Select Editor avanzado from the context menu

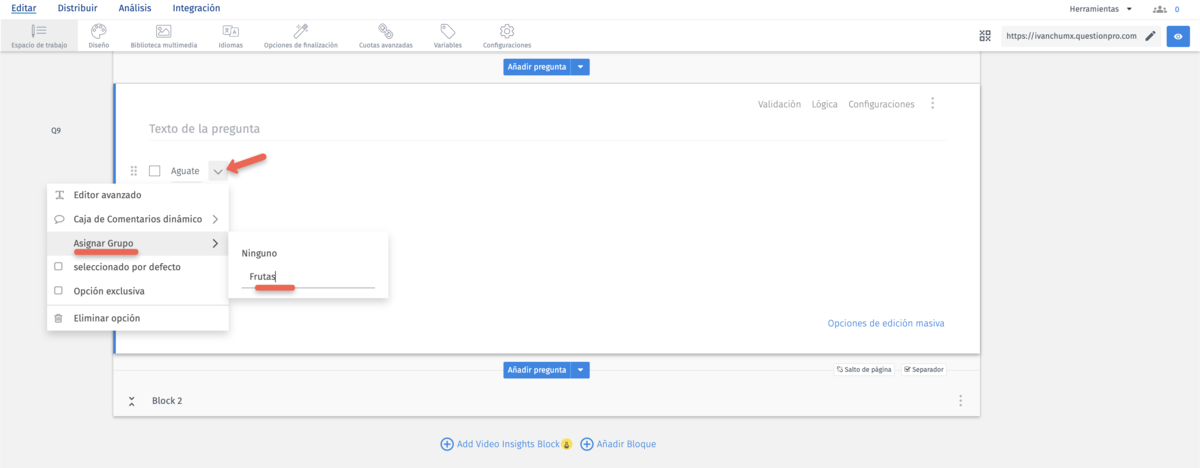[x=138, y=195]
